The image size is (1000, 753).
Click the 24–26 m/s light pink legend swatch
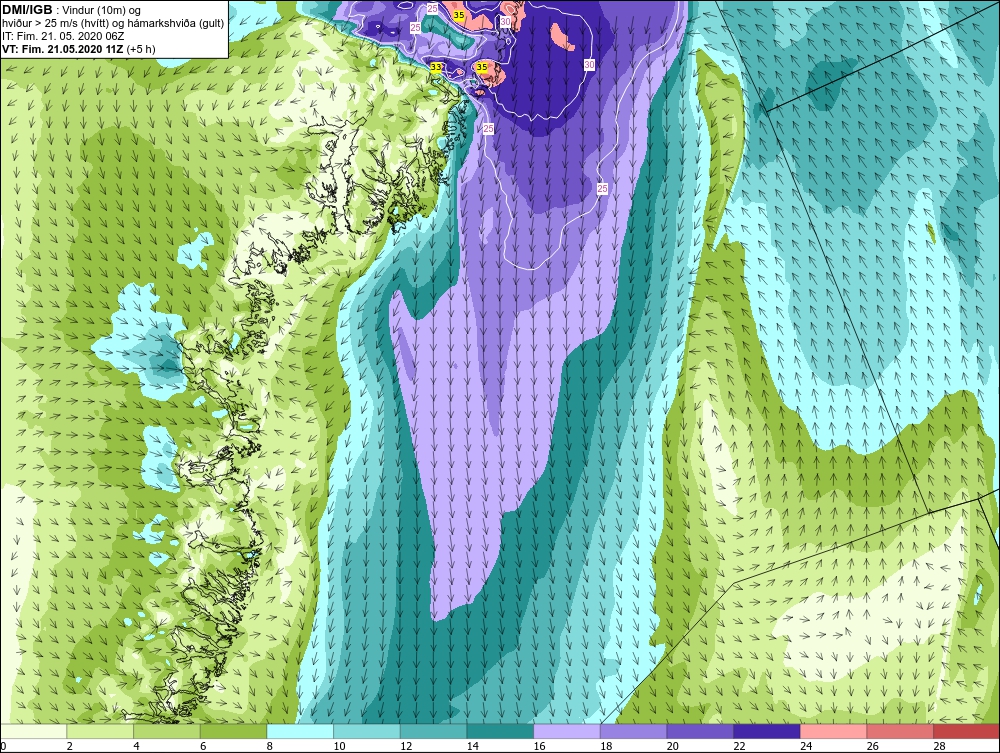833,731
